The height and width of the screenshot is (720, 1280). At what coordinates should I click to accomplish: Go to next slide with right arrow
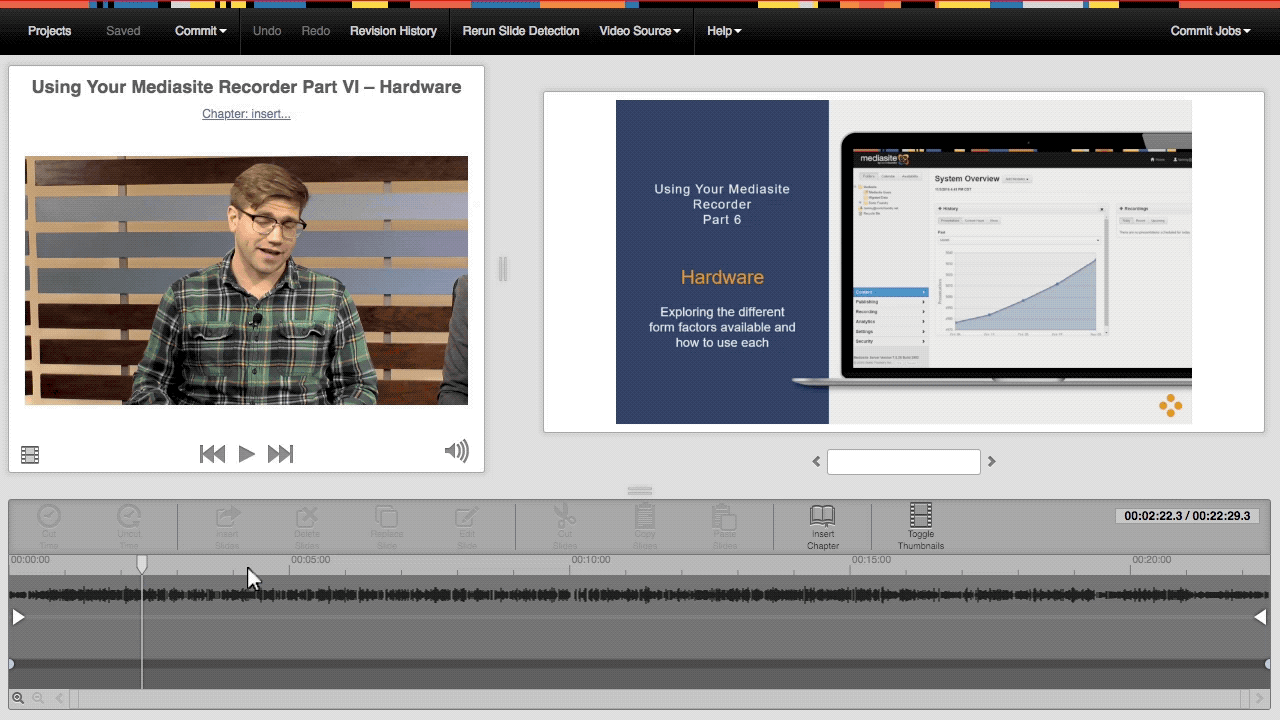click(991, 461)
